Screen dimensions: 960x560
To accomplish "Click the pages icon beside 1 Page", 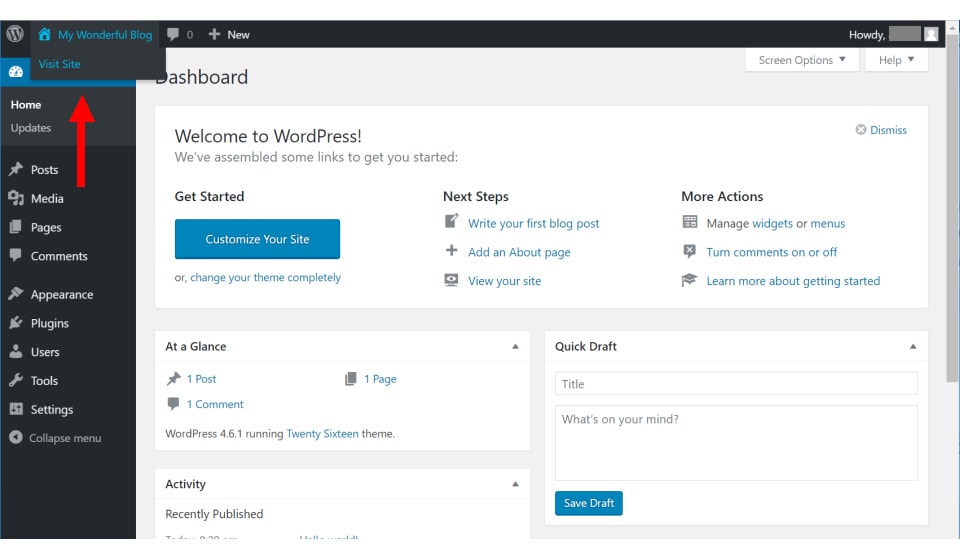I will pos(351,379).
